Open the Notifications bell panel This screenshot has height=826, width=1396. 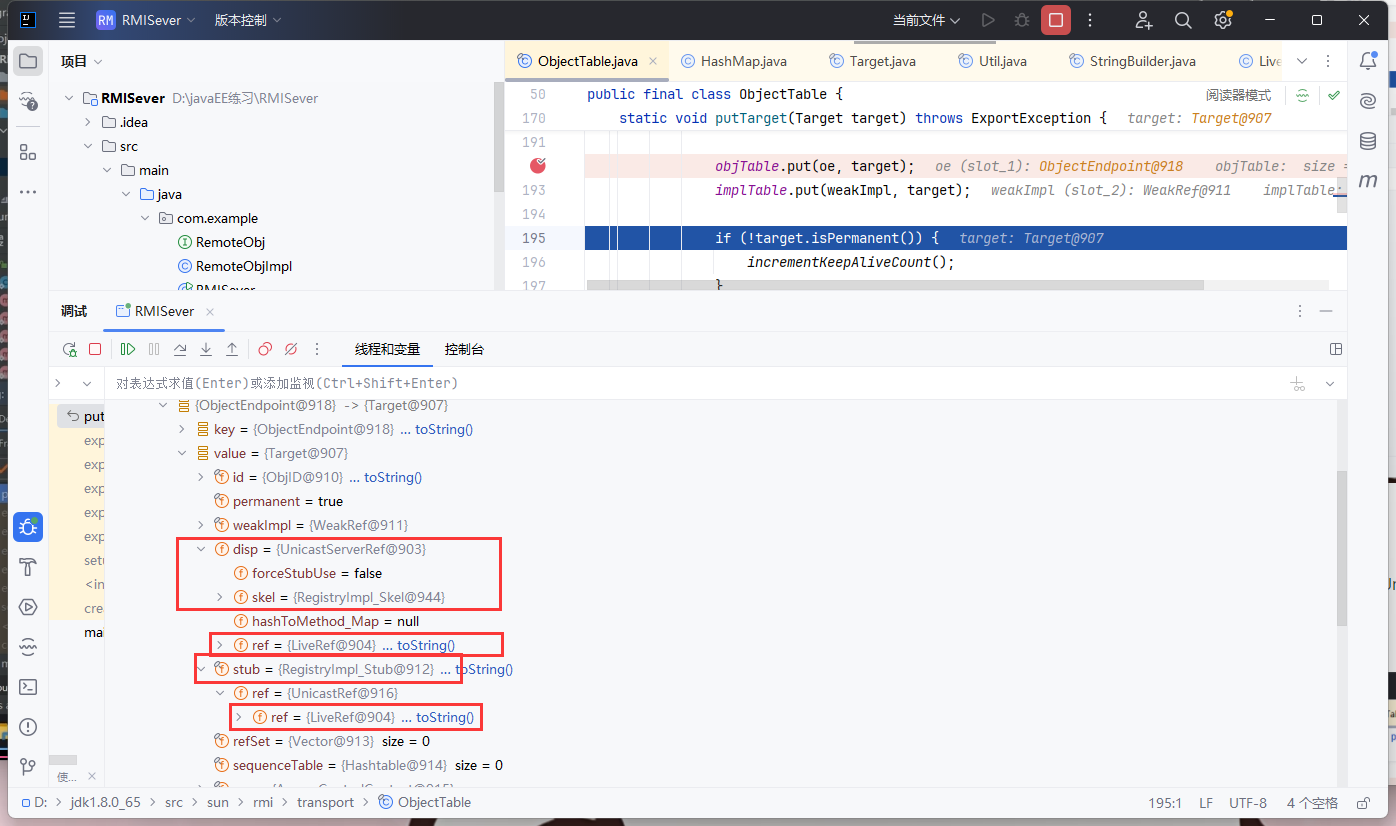click(x=1368, y=61)
